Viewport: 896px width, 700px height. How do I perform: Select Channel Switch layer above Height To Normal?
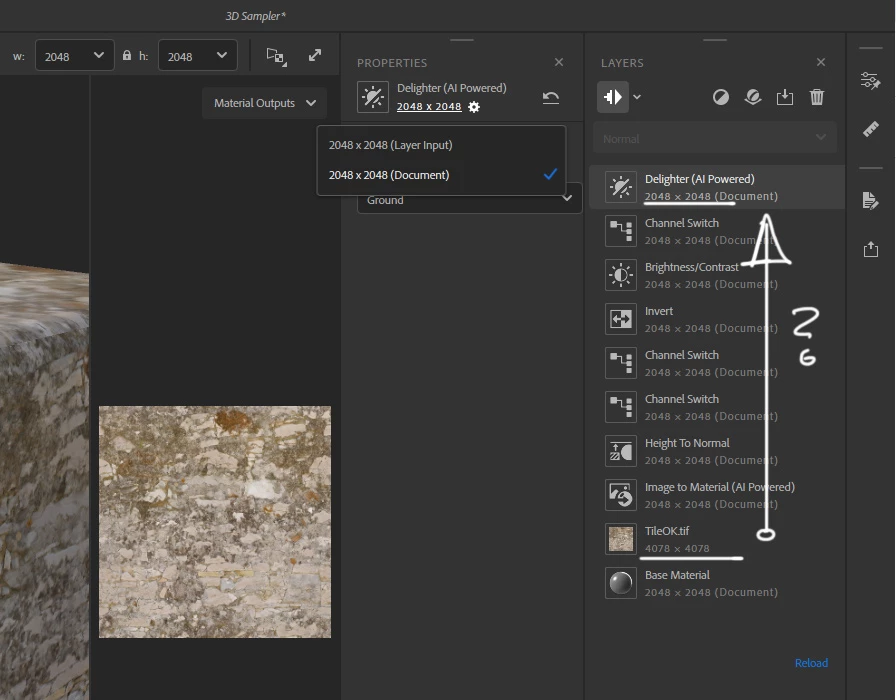[x=717, y=407]
